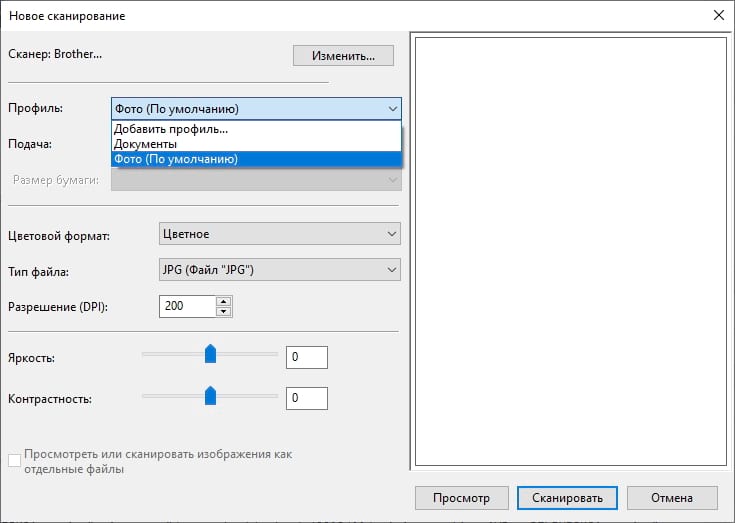This screenshot has width=735, height=523.
Task: Increase DPI with the up arrow
Action: (223, 301)
